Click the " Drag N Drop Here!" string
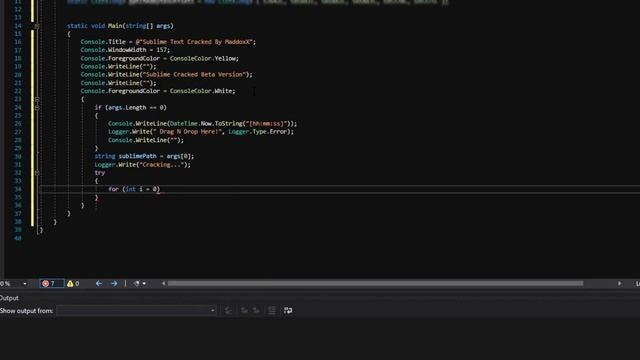Image resolution: width=640 pixels, height=360 pixels. coord(189,131)
